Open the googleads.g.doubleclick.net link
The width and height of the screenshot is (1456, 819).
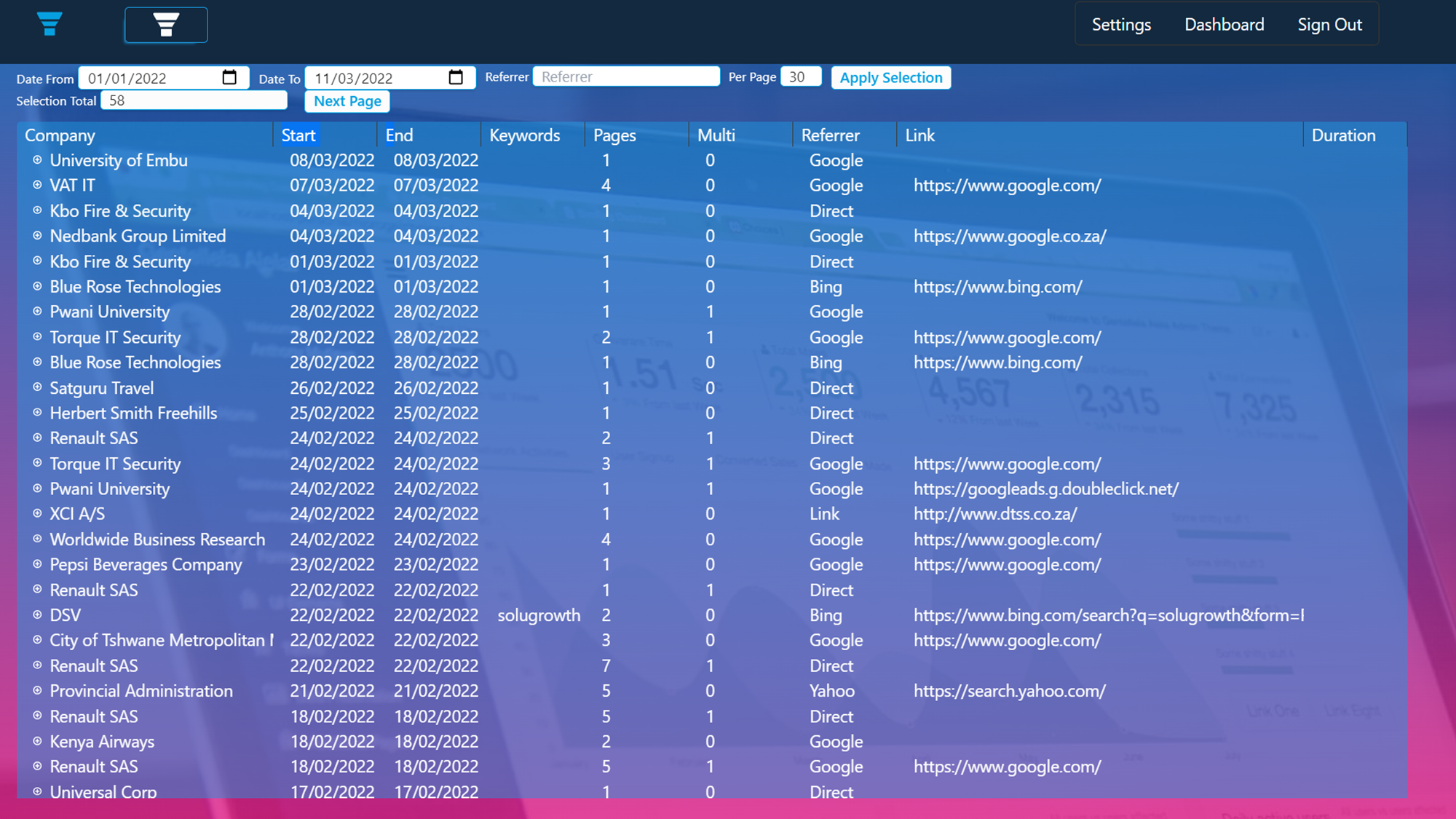coord(1046,488)
